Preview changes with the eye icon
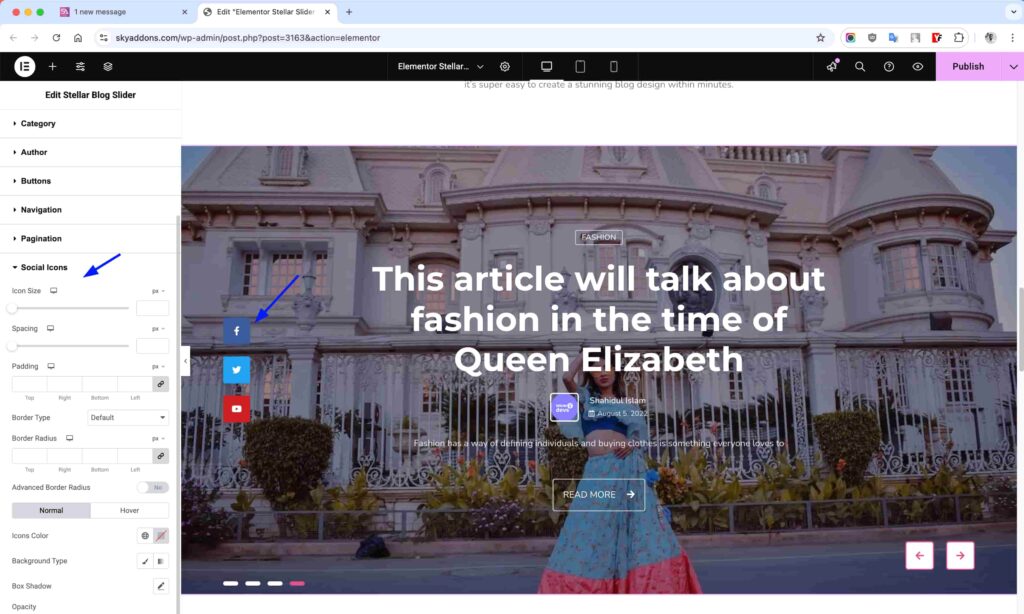1024x614 pixels. 918,66
